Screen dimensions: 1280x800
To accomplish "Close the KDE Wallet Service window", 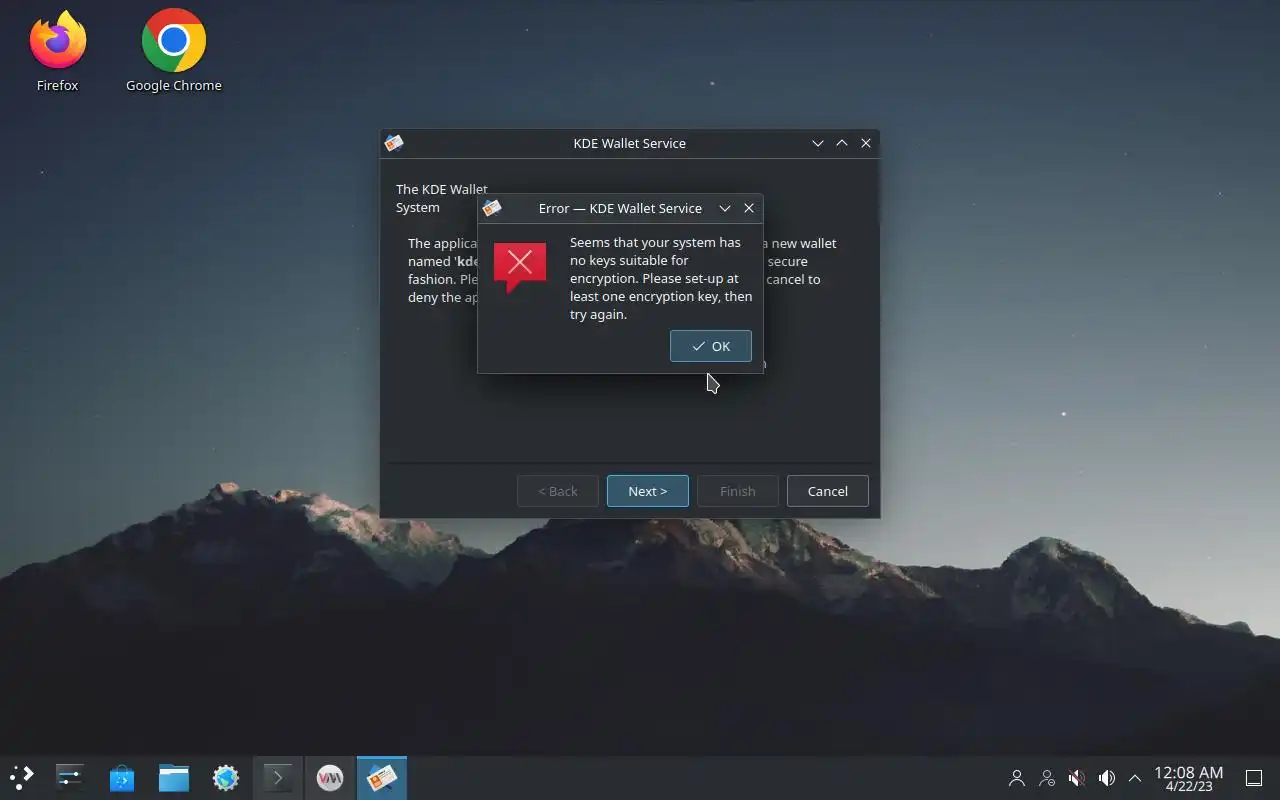I will (x=866, y=143).
